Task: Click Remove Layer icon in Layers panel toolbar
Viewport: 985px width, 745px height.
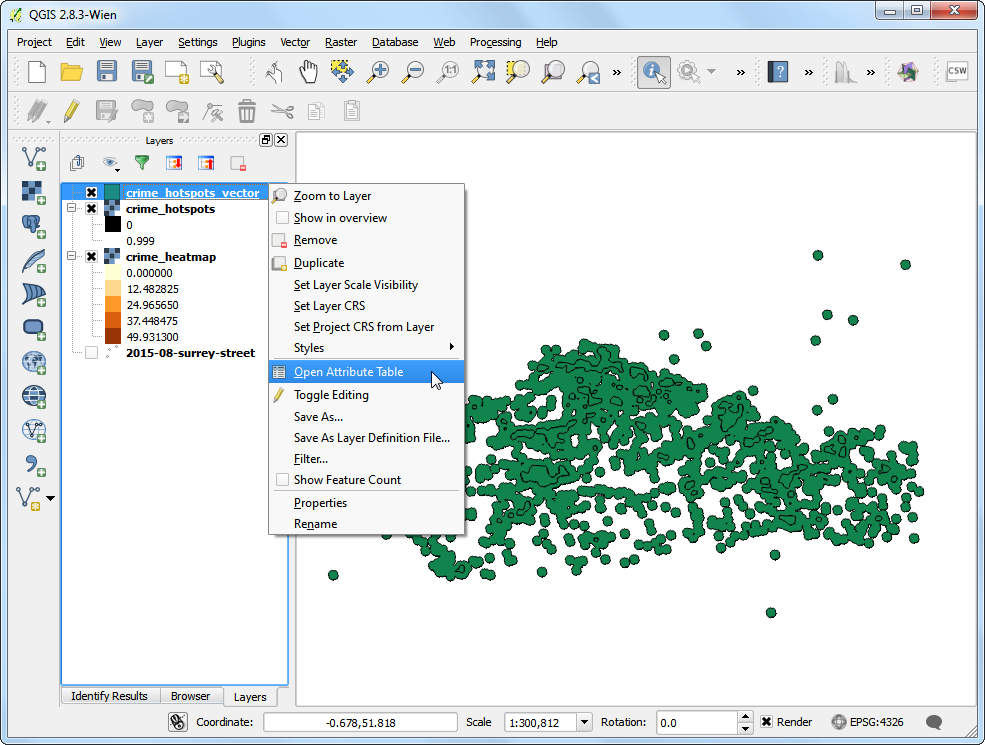Action: coord(238,163)
